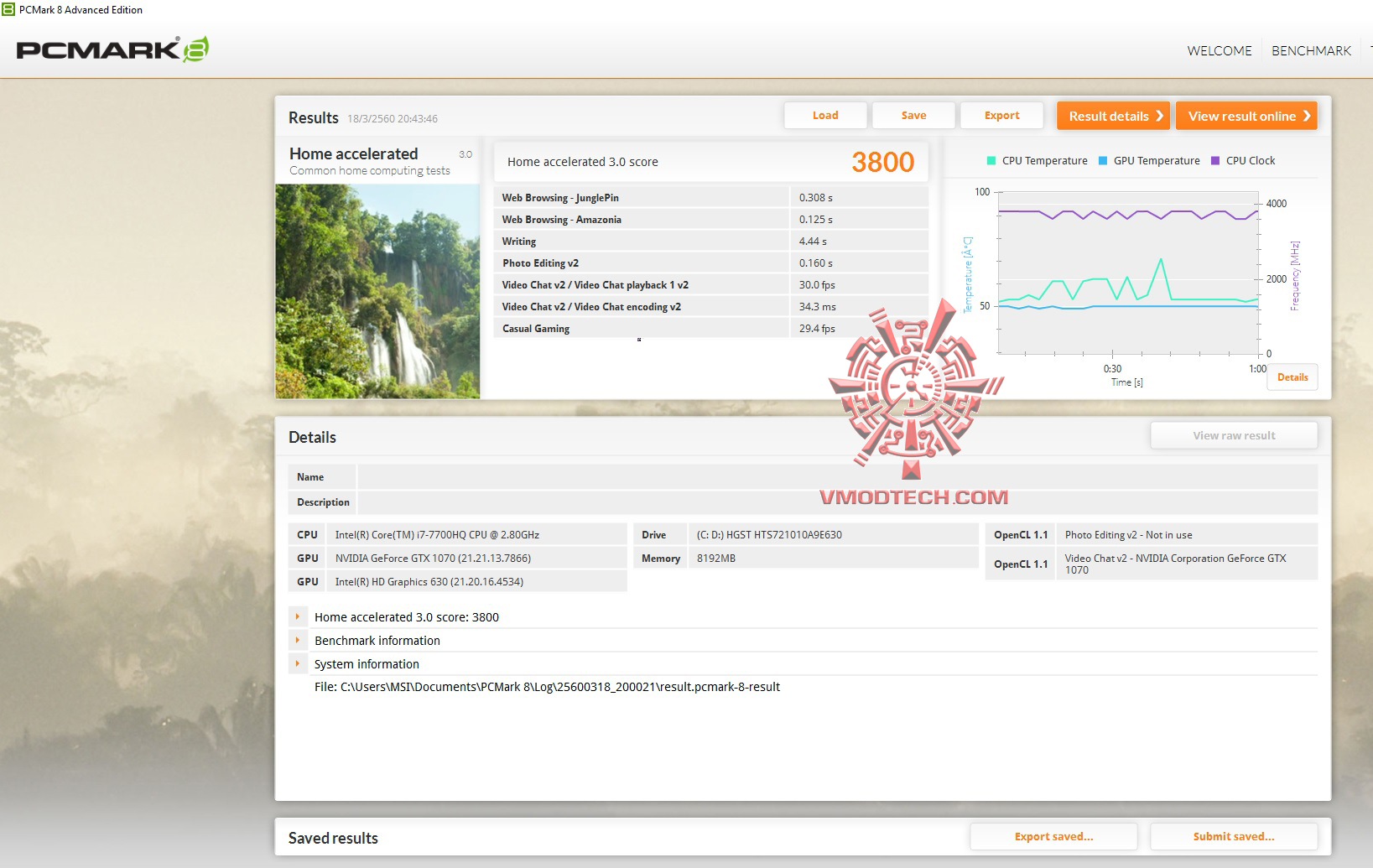Image resolution: width=1373 pixels, height=868 pixels.
Task: Click Export saved... button
Action: pos(1053,836)
